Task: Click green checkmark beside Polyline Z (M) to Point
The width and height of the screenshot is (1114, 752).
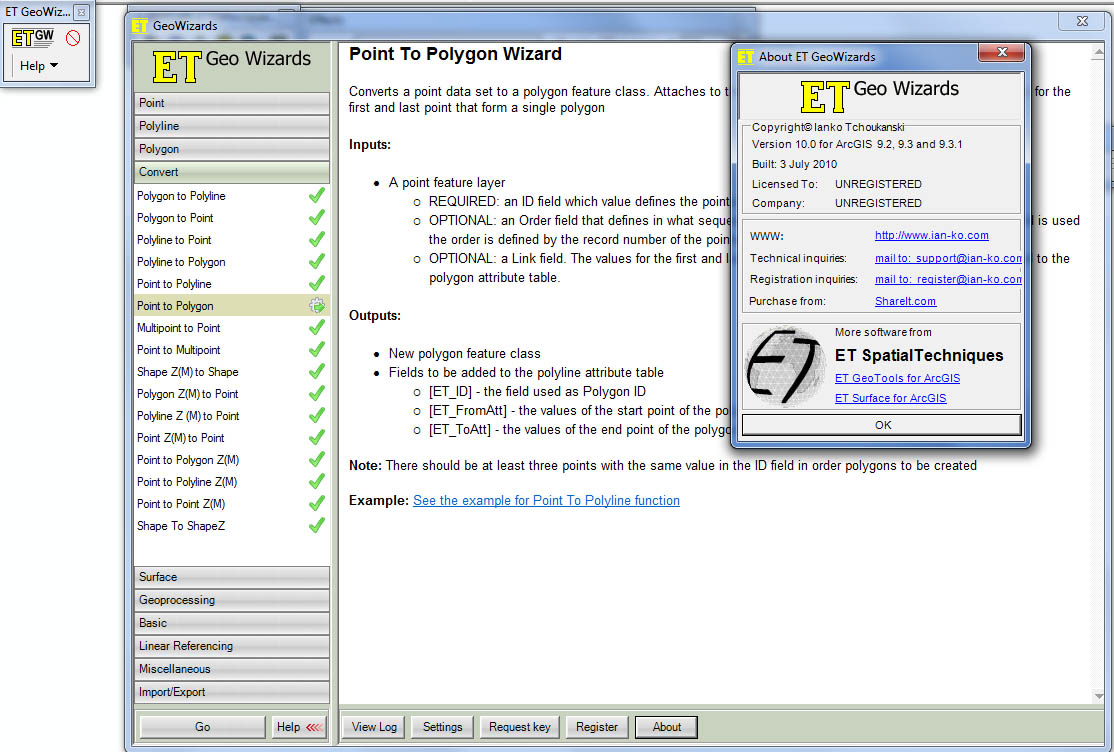Action: point(317,416)
